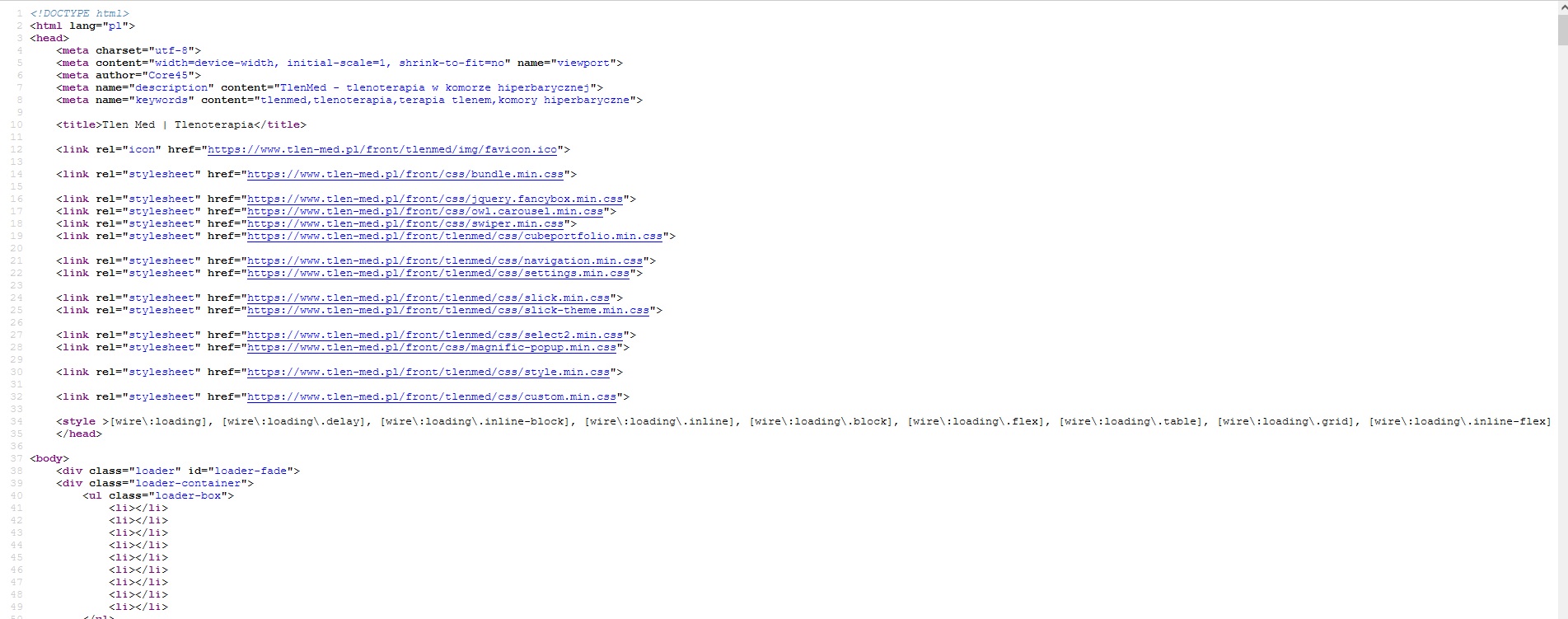Image resolution: width=1568 pixels, height=619 pixels.
Task: Click the description content TlenMed text
Action: point(435,88)
